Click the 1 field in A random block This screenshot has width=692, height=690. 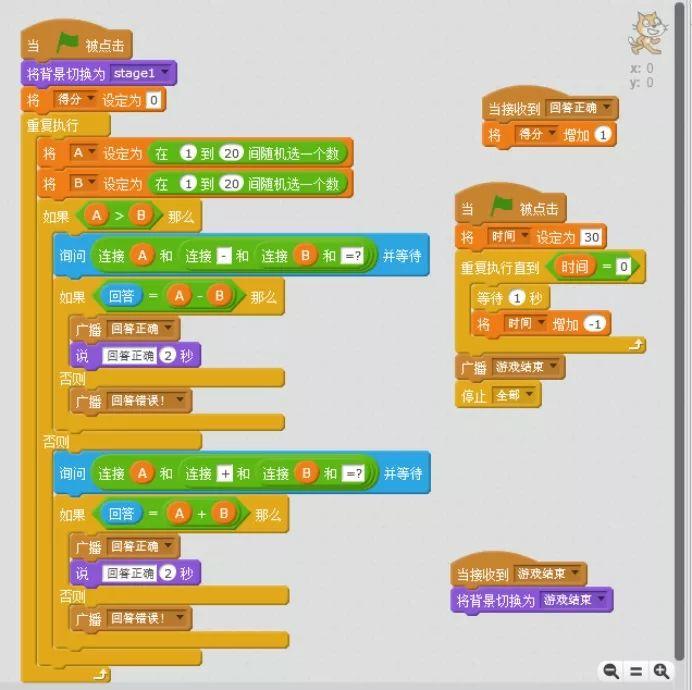(188, 153)
